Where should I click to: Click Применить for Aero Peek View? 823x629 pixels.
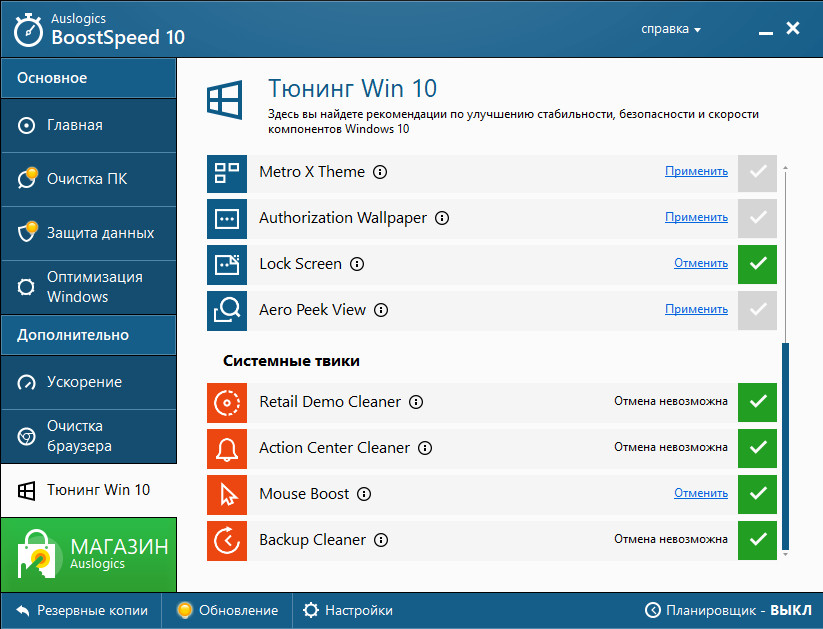point(697,310)
